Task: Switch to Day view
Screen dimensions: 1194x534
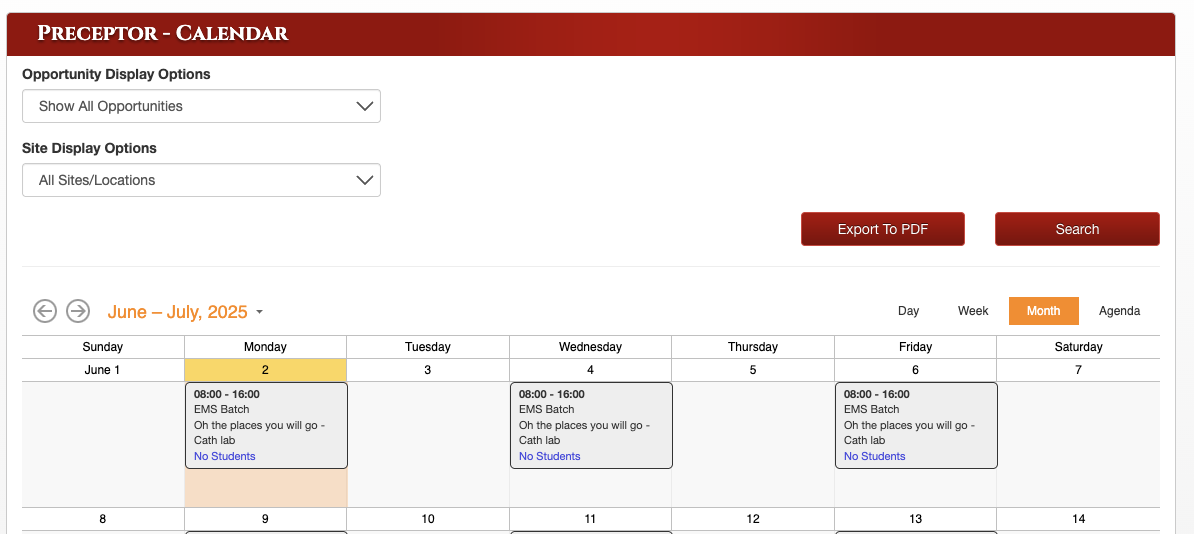Action: (x=908, y=311)
